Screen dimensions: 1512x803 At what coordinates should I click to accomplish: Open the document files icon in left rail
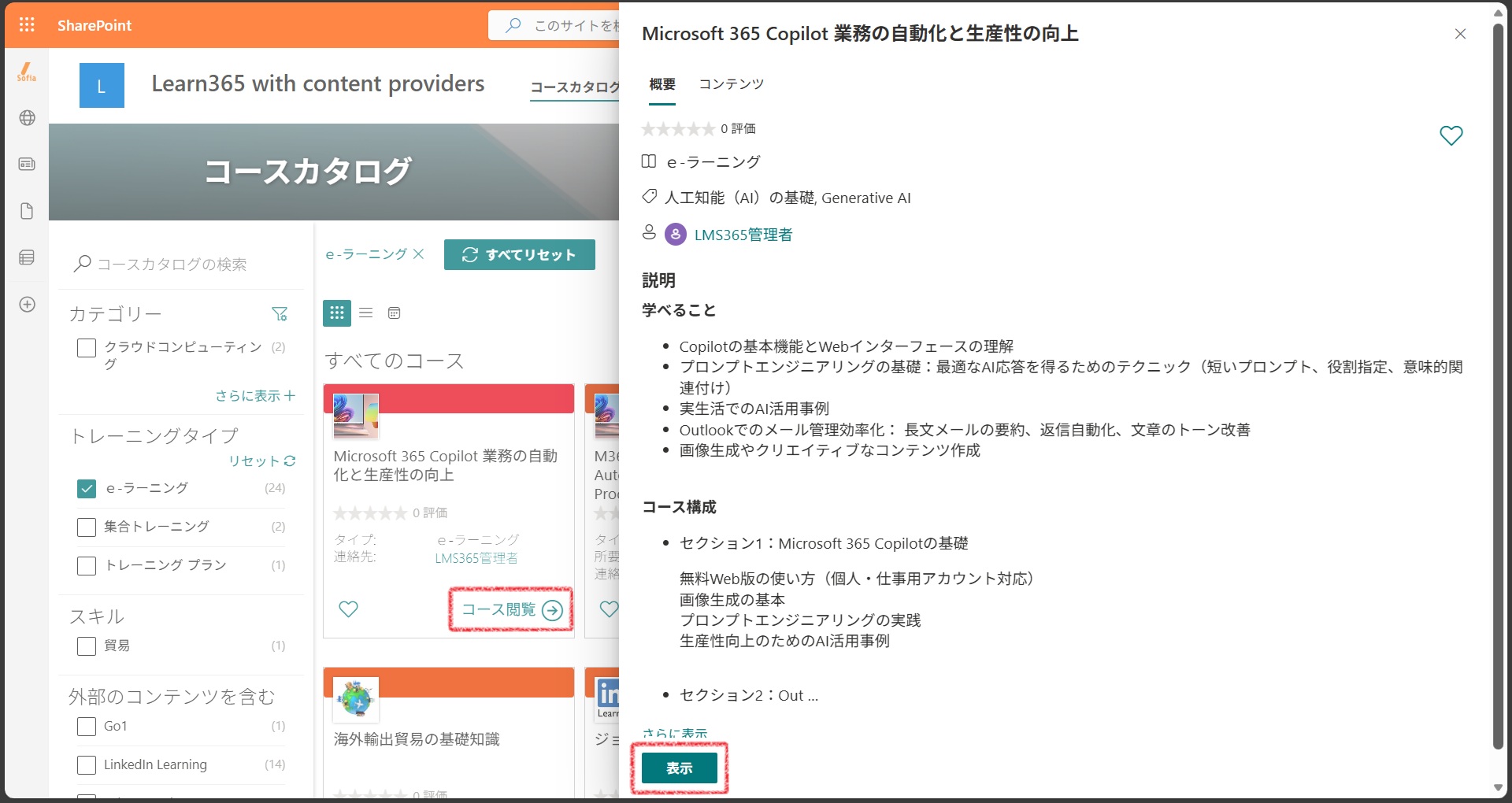tap(27, 211)
